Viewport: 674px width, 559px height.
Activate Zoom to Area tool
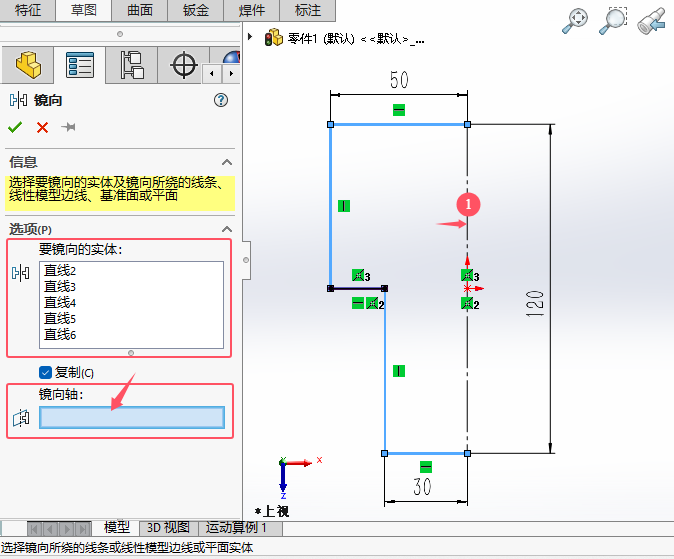(x=613, y=21)
